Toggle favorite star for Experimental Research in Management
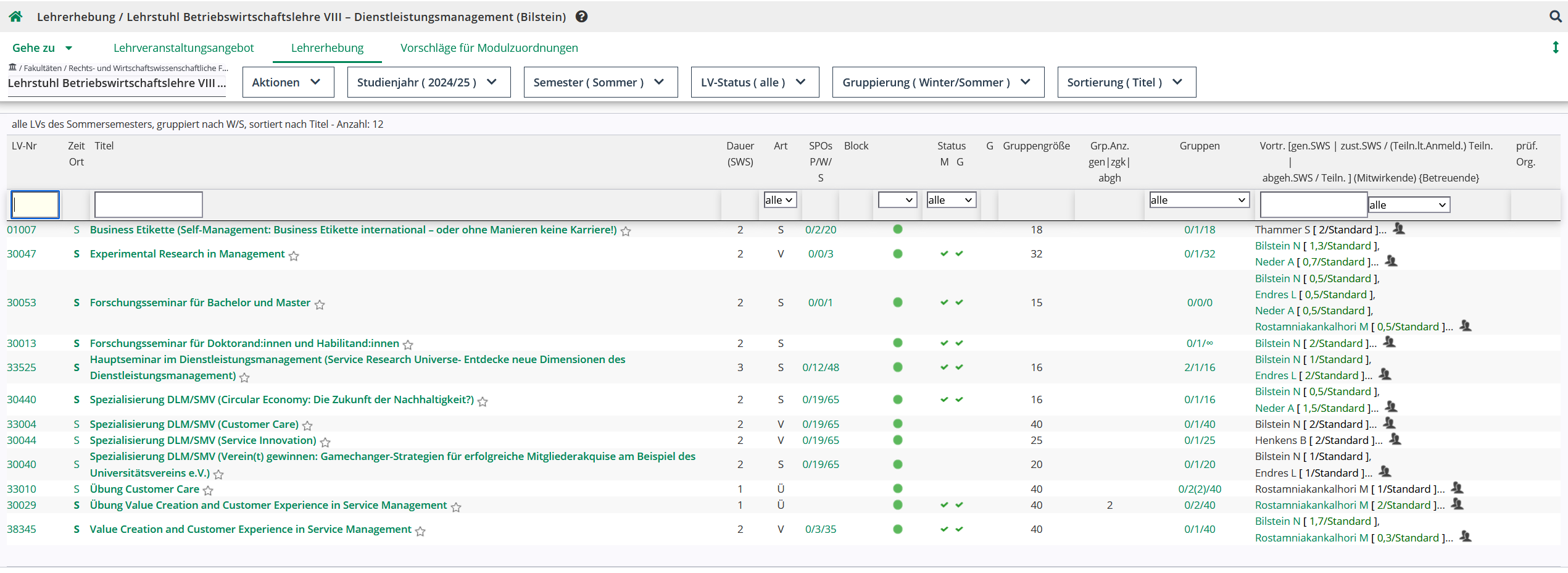1568x573 pixels. (294, 256)
